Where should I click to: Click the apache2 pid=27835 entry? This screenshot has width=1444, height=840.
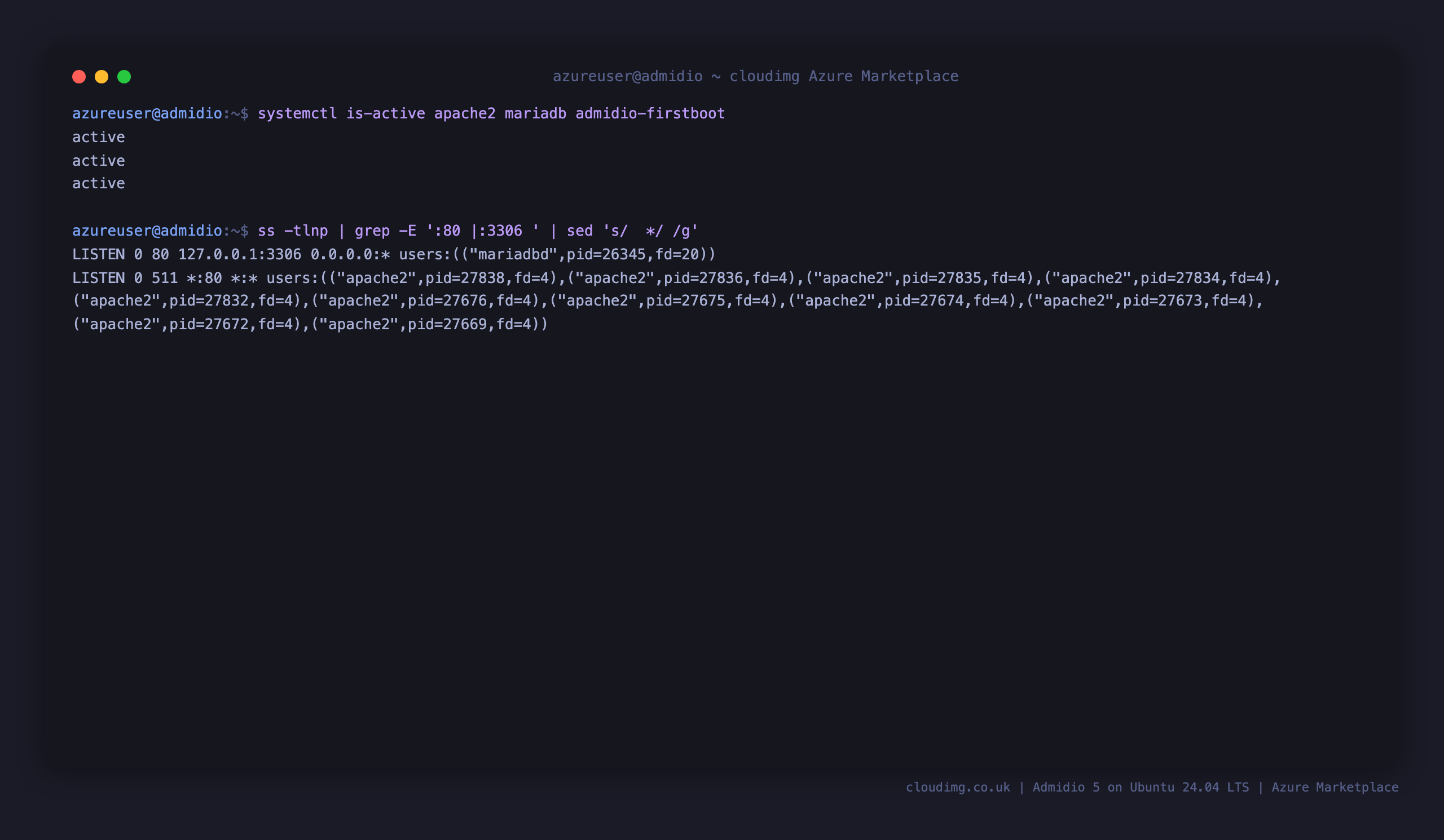pyautogui.click(x=919, y=278)
